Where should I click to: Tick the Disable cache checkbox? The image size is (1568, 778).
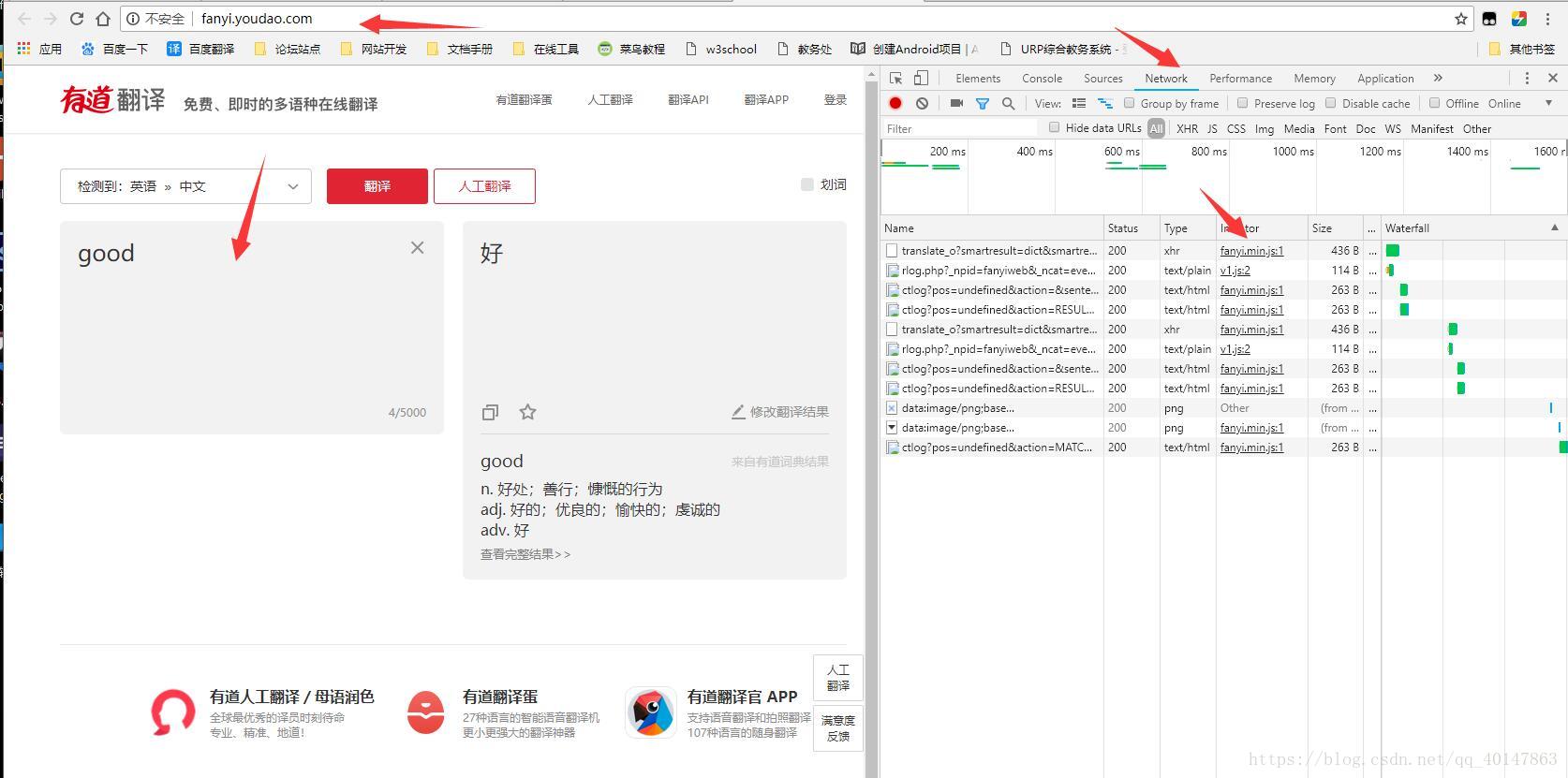[1330, 103]
